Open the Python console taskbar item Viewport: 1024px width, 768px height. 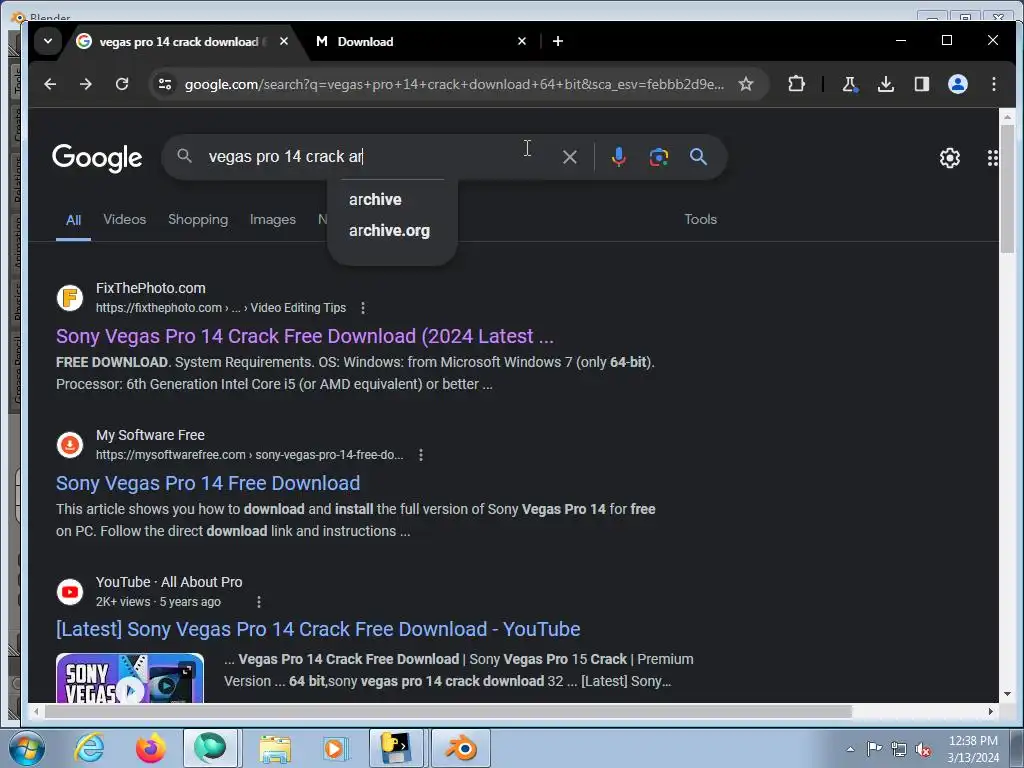[x=397, y=748]
